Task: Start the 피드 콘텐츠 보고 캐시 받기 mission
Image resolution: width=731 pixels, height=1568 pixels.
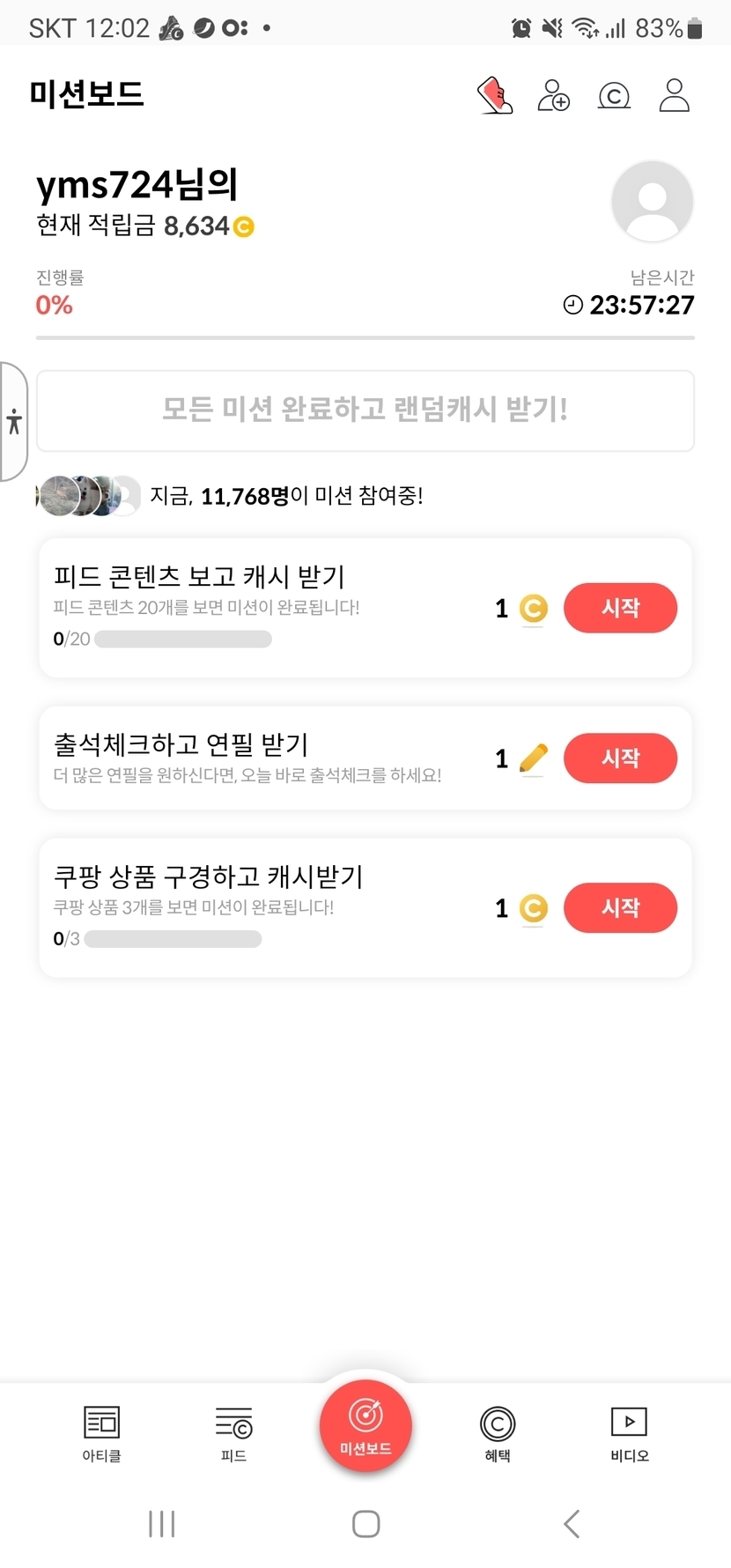Action: (620, 608)
